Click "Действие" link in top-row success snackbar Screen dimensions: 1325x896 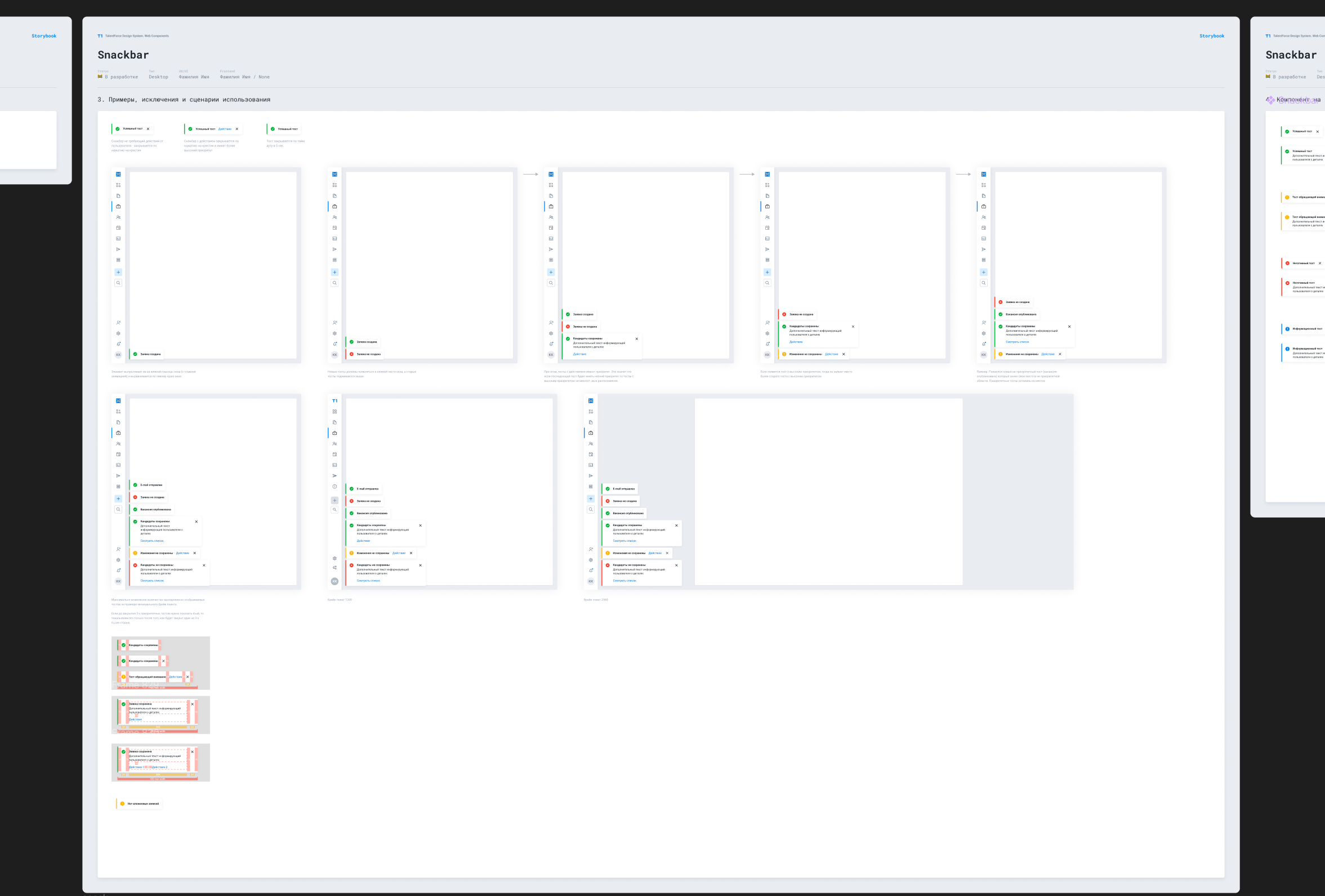[x=225, y=129]
